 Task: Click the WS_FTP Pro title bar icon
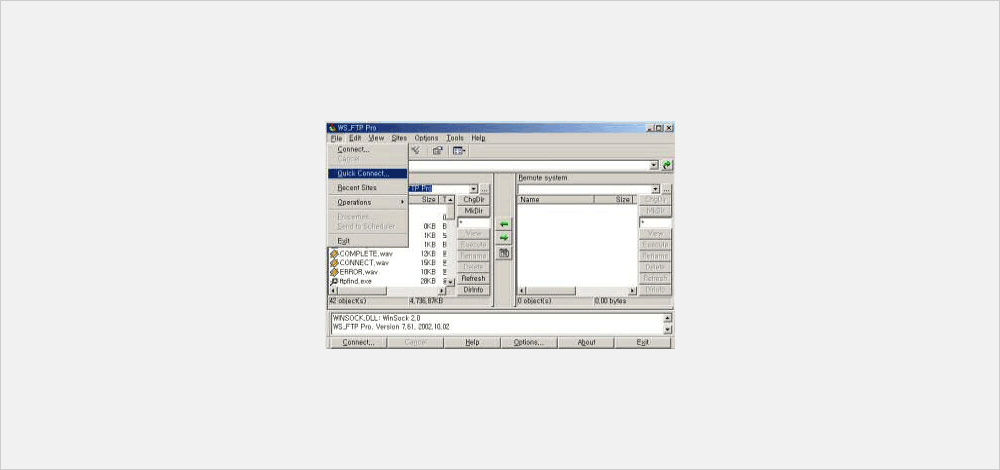click(x=332, y=128)
